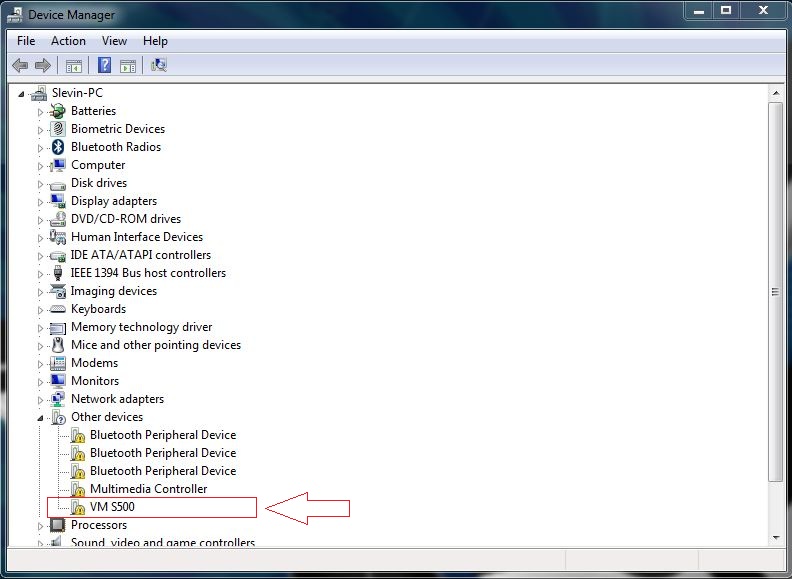Viewport: 792px width, 579px height.
Task: Select the DVD/CD-ROM drives label
Action: (x=126, y=219)
